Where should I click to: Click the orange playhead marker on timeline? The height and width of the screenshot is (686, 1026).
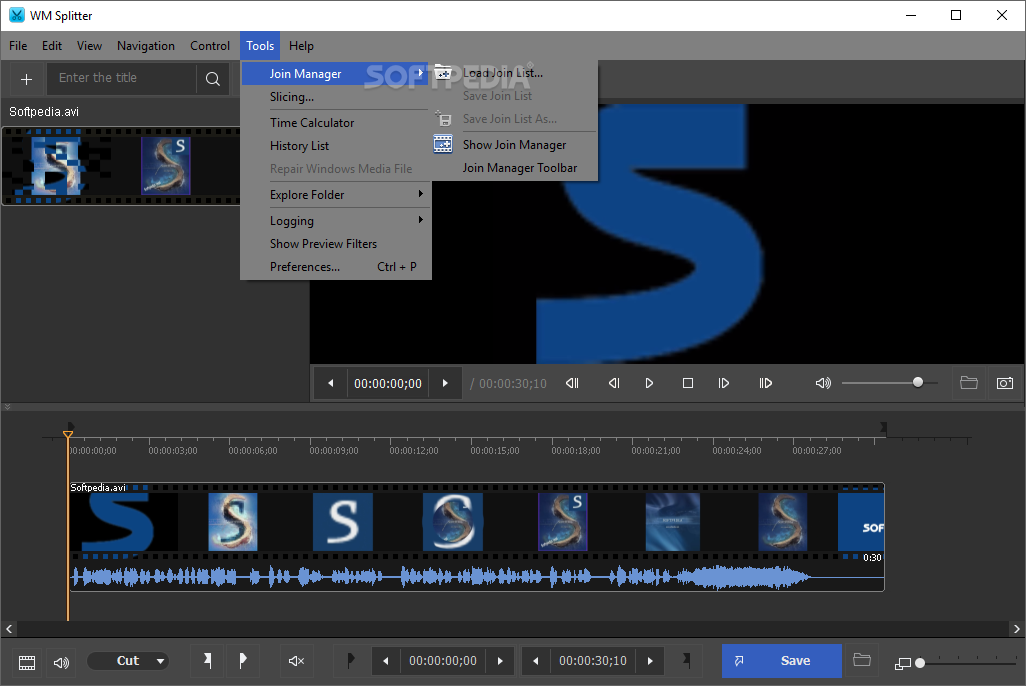point(67,435)
